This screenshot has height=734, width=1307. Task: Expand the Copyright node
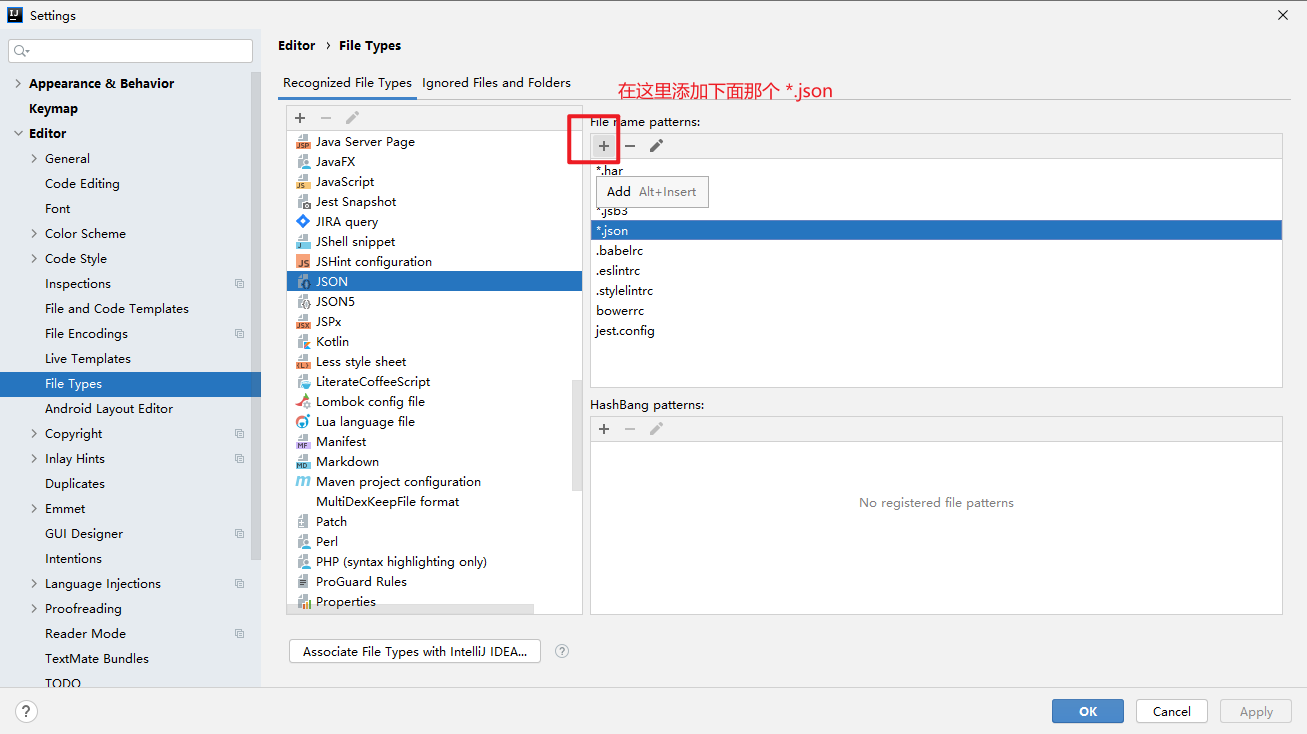[x=34, y=434]
